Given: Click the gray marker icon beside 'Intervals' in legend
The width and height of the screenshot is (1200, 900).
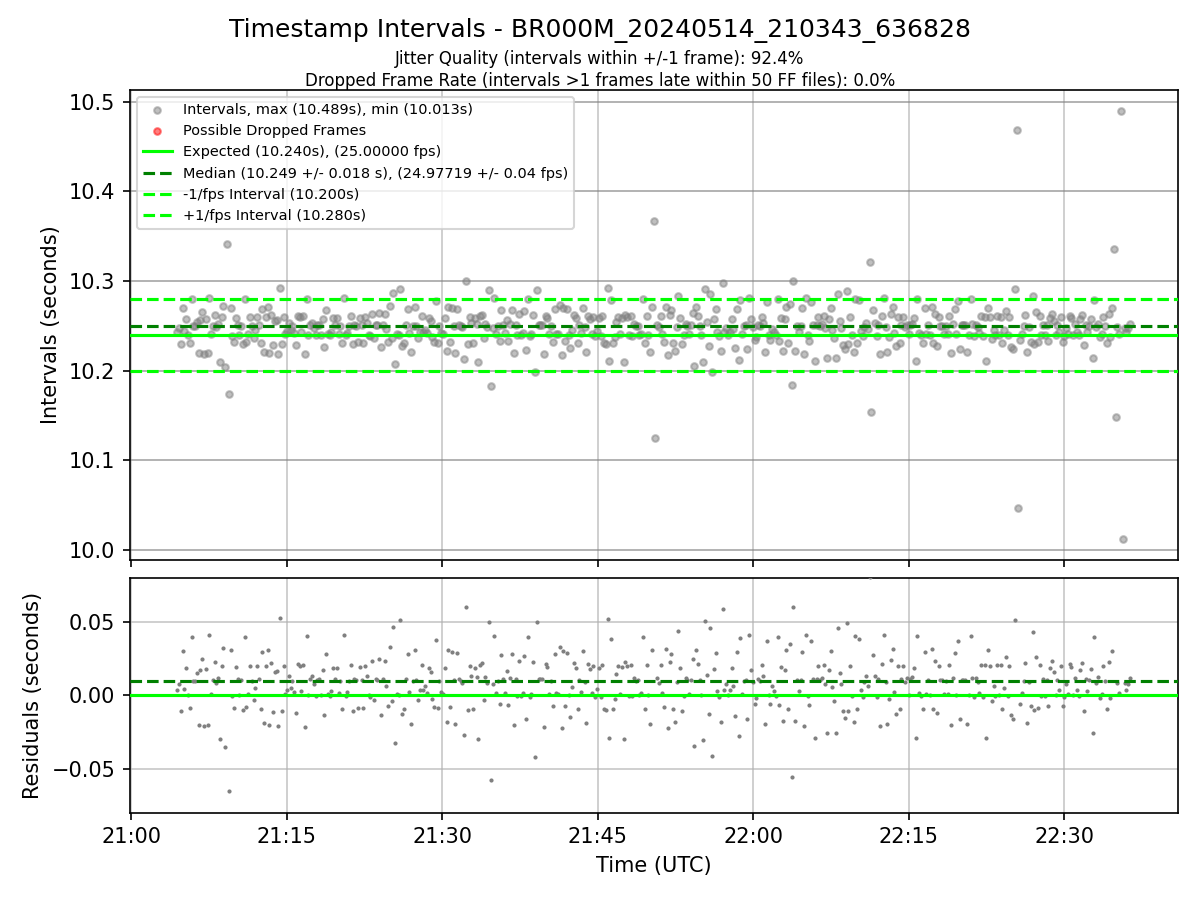Looking at the screenshot, I should (157, 110).
